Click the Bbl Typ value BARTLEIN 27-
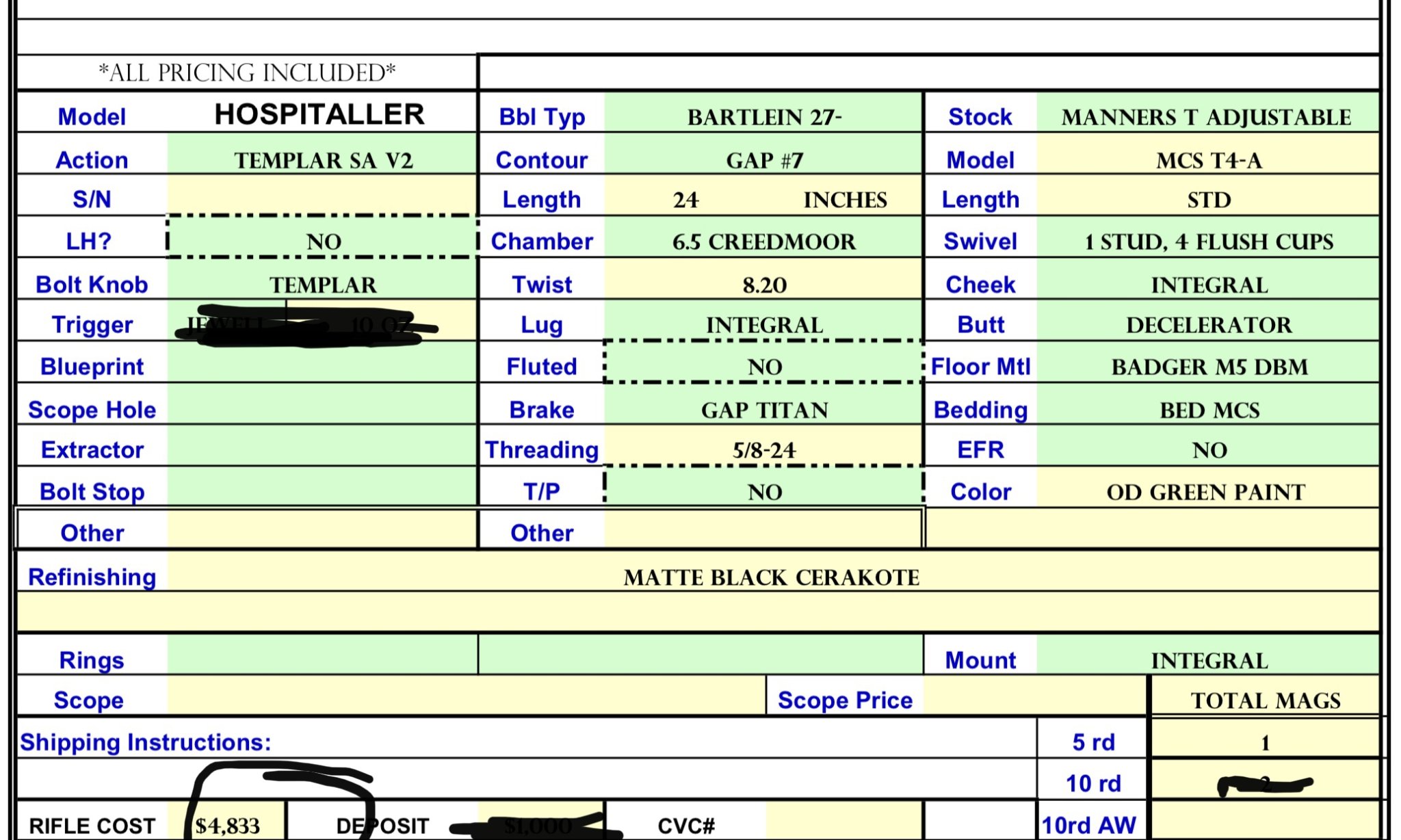Screen dimensions: 1401x840 (764, 117)
